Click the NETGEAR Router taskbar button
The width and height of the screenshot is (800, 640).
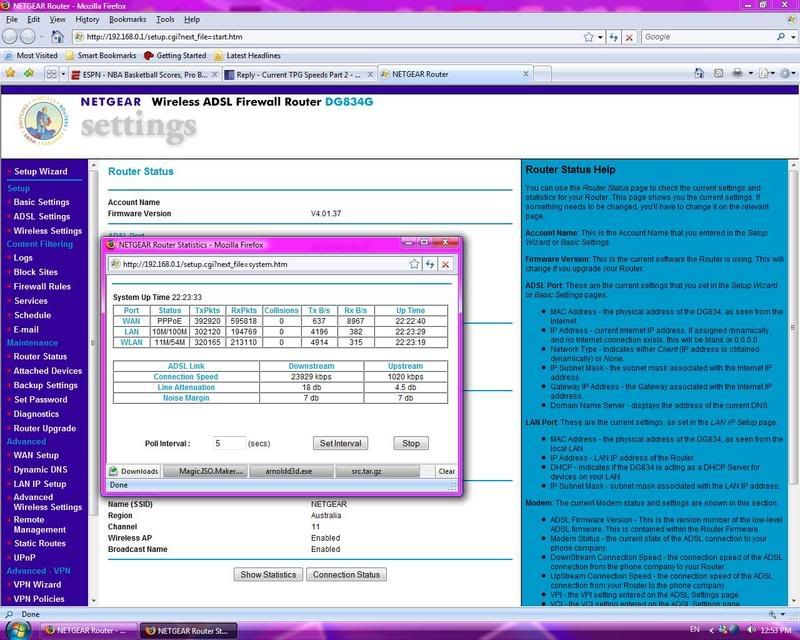(89, 631)
